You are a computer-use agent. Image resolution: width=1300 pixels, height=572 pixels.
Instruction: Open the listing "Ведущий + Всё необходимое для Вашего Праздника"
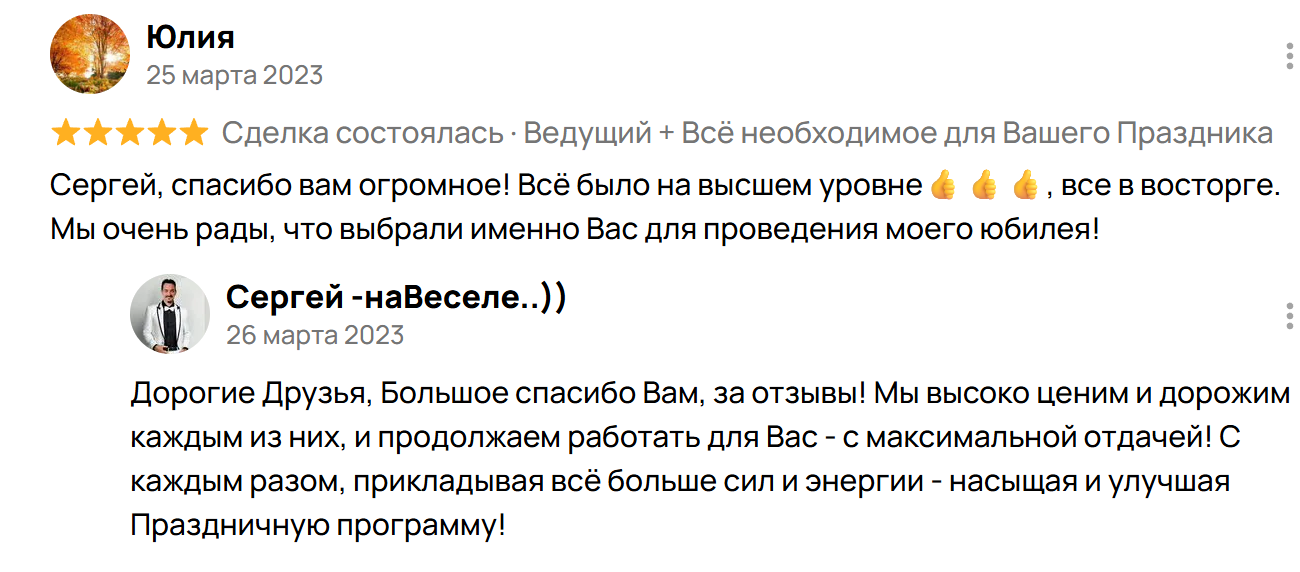coord(899,133)
